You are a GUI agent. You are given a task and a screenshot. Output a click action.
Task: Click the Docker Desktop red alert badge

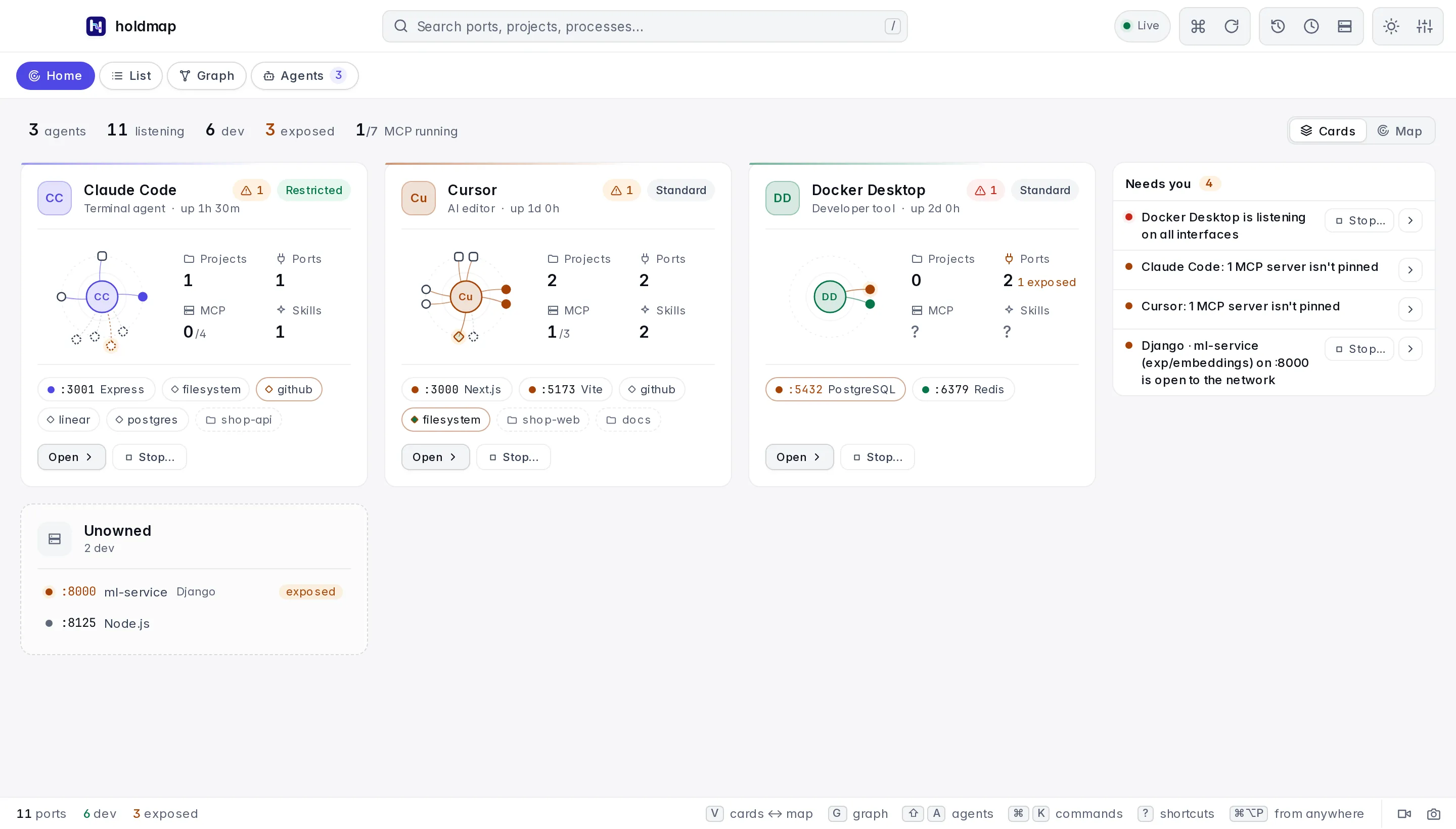[985, 190]
